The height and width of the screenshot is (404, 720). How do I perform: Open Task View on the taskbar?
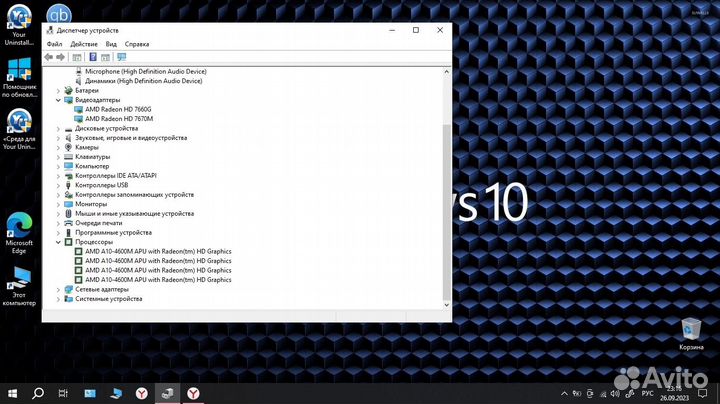pos(63,393)
